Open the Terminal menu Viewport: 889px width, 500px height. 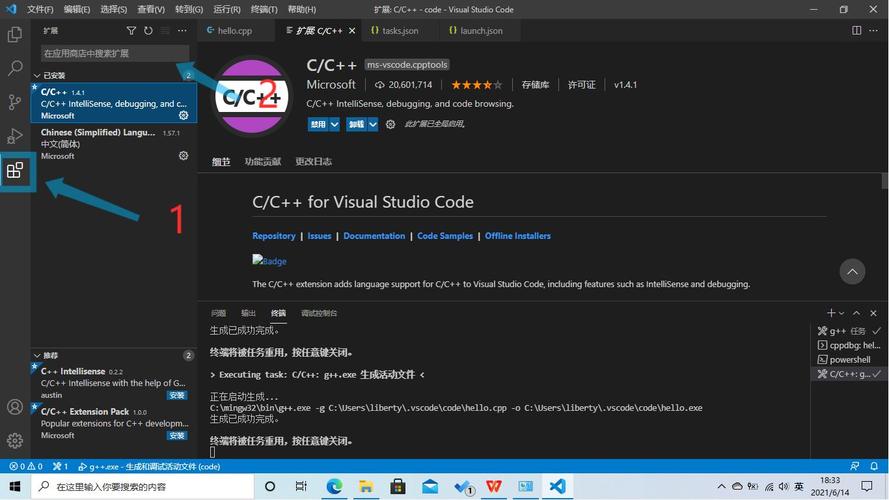[x=264, y=10]
